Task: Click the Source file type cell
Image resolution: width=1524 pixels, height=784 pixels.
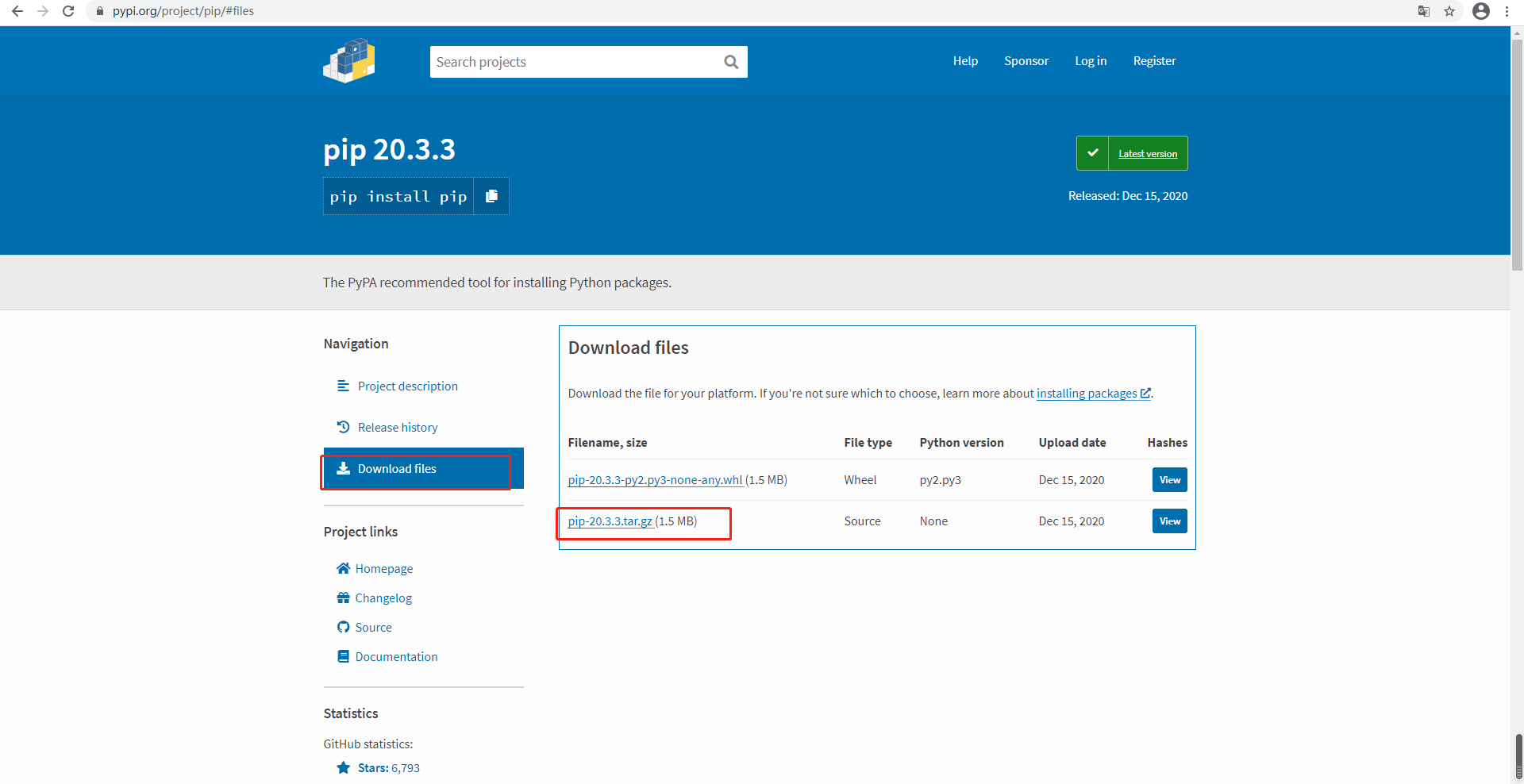Action: [x=863, y=521]
